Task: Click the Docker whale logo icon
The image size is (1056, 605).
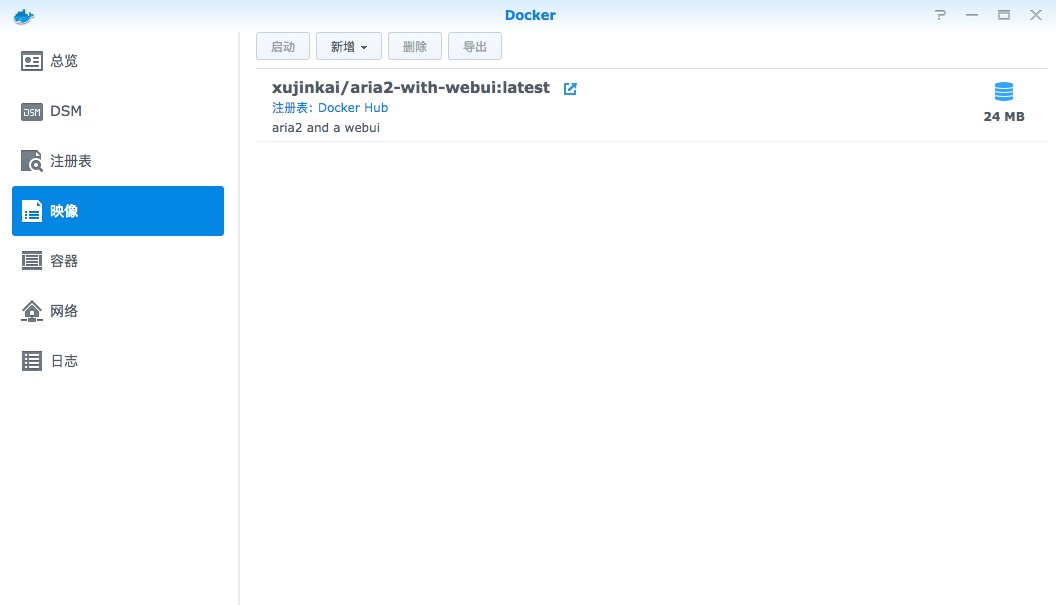Action: (23, 16)
